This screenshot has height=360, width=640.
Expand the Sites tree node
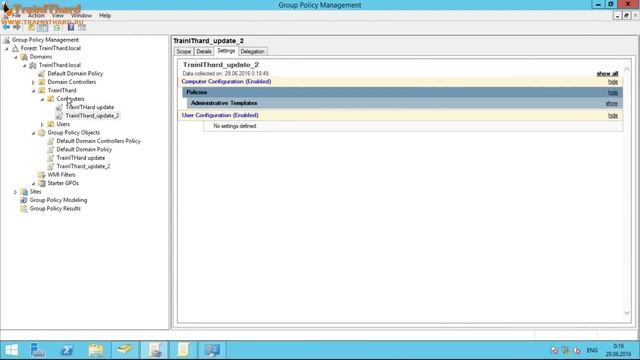[x=16, y=192]
